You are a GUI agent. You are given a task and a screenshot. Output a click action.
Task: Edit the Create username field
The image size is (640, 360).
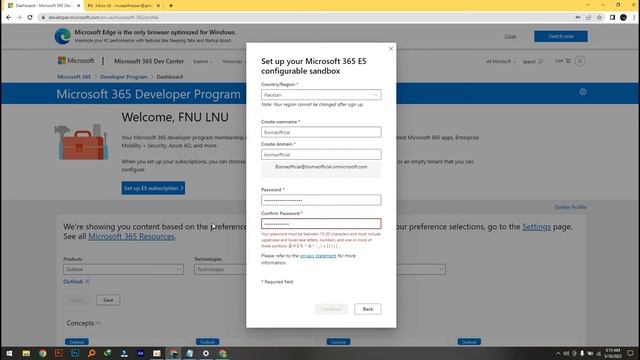(x=321, y=132)
